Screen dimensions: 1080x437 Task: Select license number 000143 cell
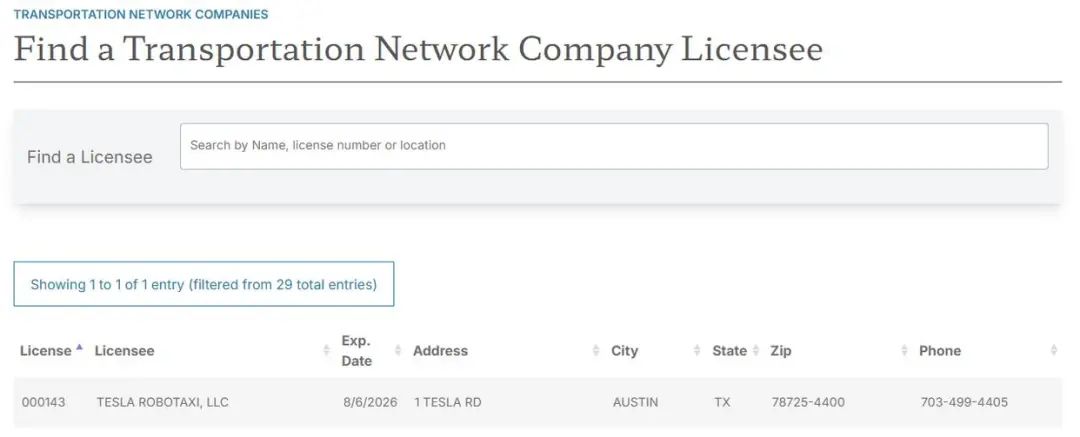(44, 403)
